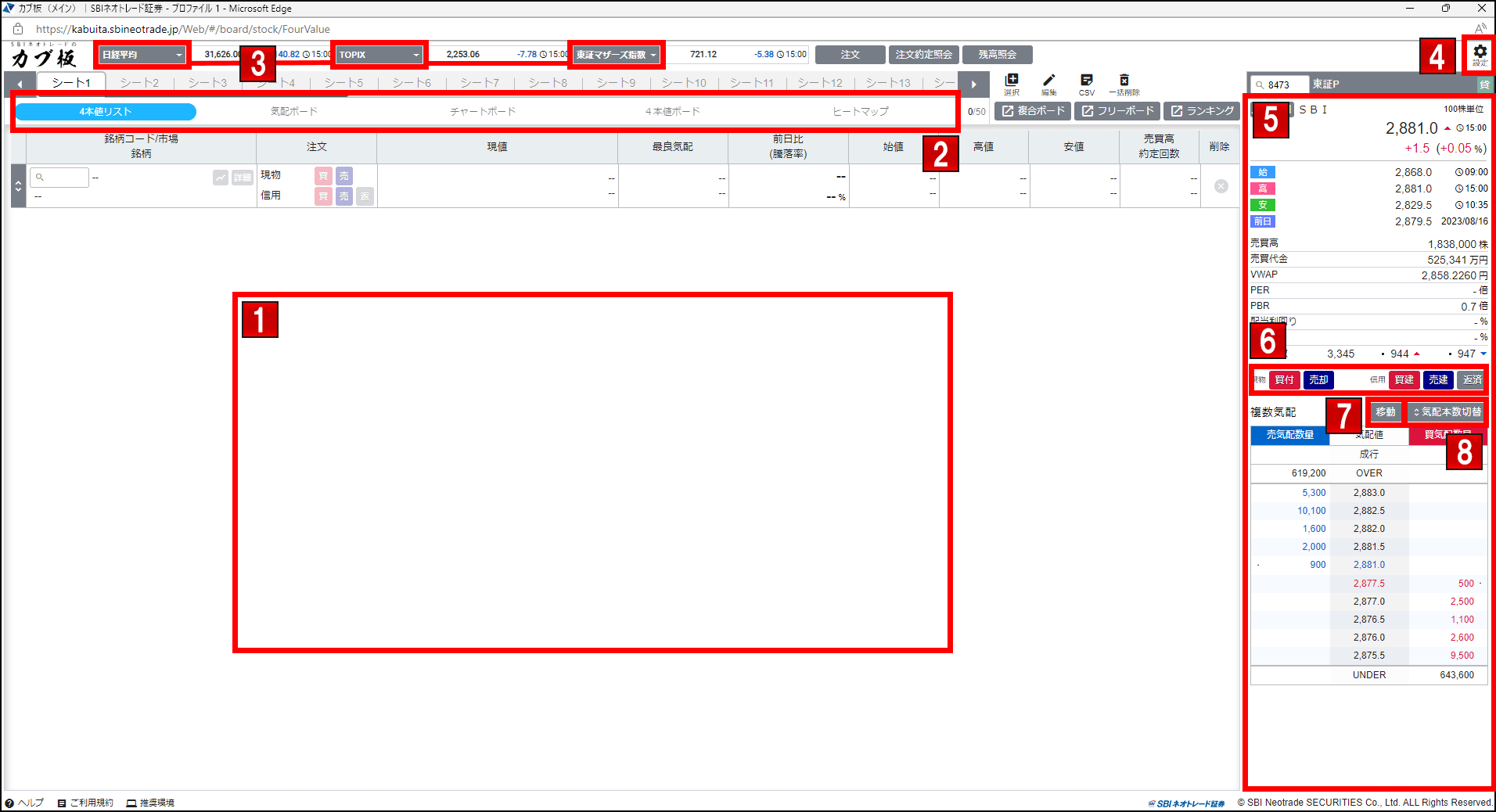Viewport: 1496px width, 812px height.
Task: Click the 売買高 約定回数 column header
Action: [1159, 147]
